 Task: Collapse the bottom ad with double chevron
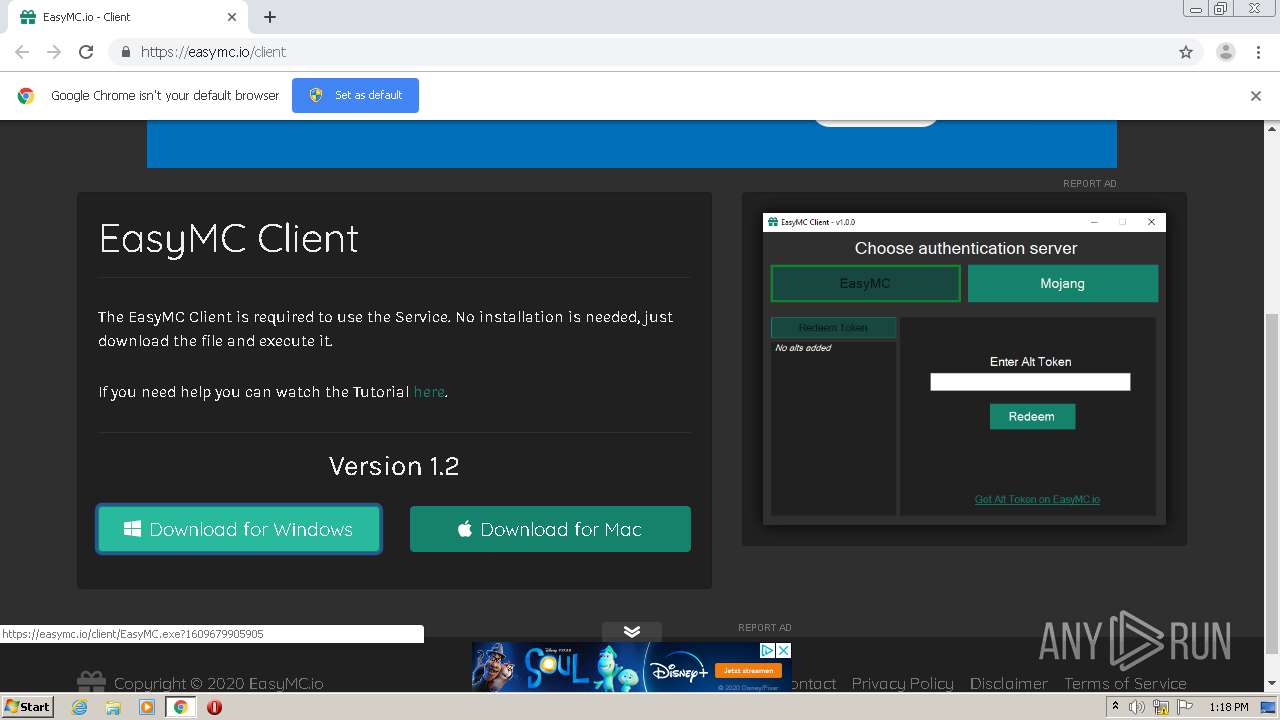[632, 632]
